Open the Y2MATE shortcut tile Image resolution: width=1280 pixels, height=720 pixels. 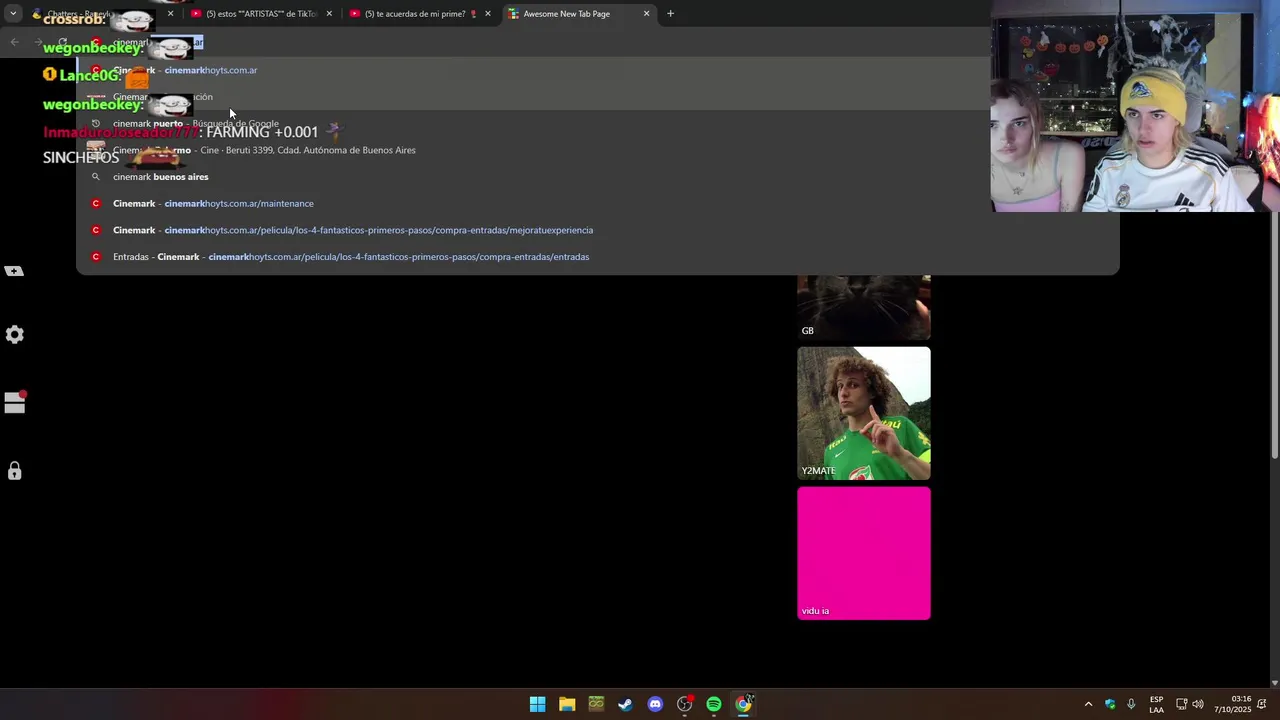864,413
